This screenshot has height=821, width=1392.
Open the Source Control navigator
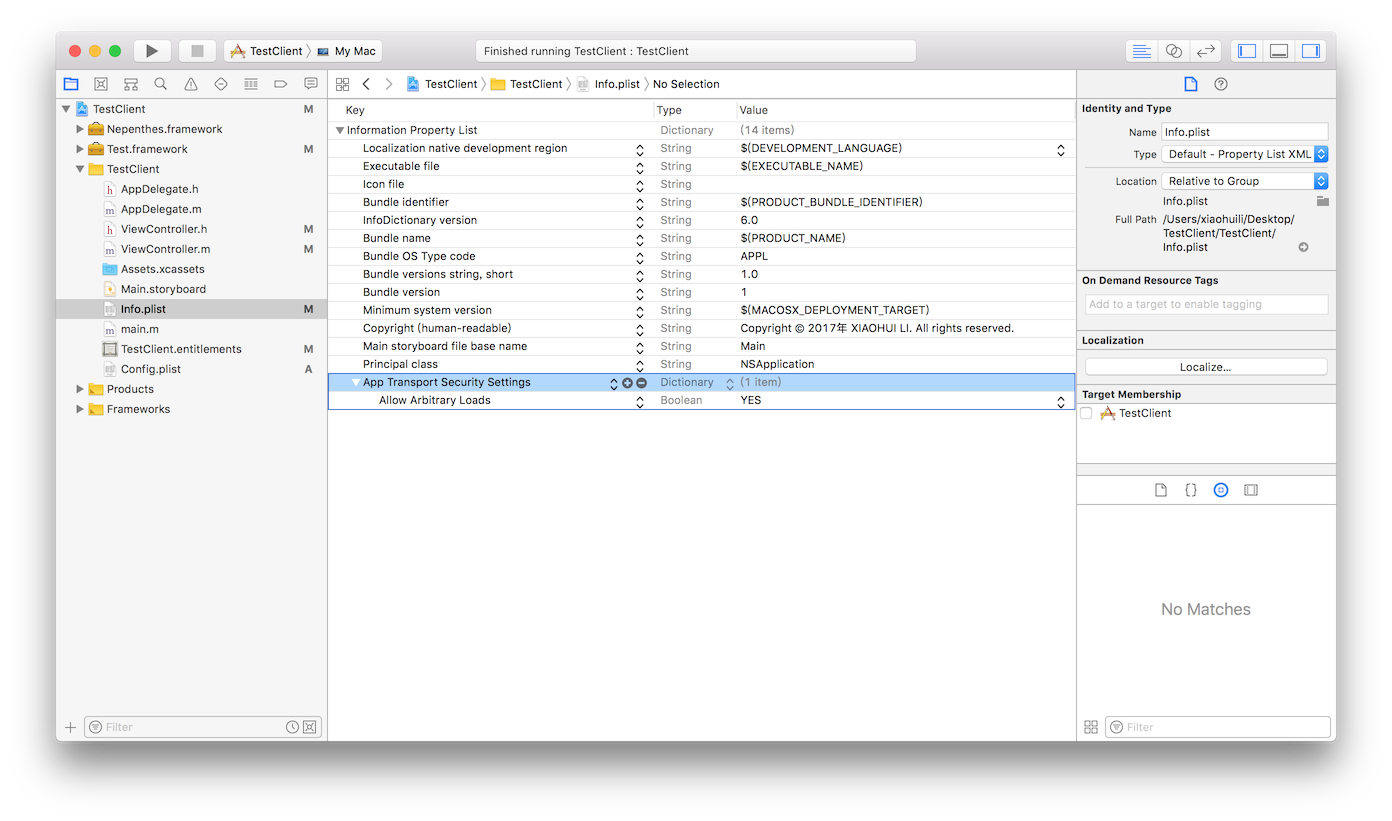click(101, 84)
